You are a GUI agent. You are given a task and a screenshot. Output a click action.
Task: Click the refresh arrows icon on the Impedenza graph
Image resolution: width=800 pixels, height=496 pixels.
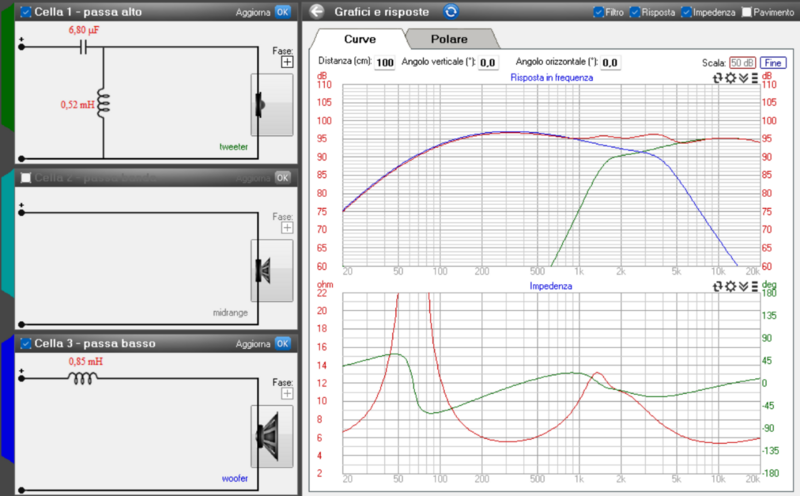pyautogui.click(x=718, y=286)
